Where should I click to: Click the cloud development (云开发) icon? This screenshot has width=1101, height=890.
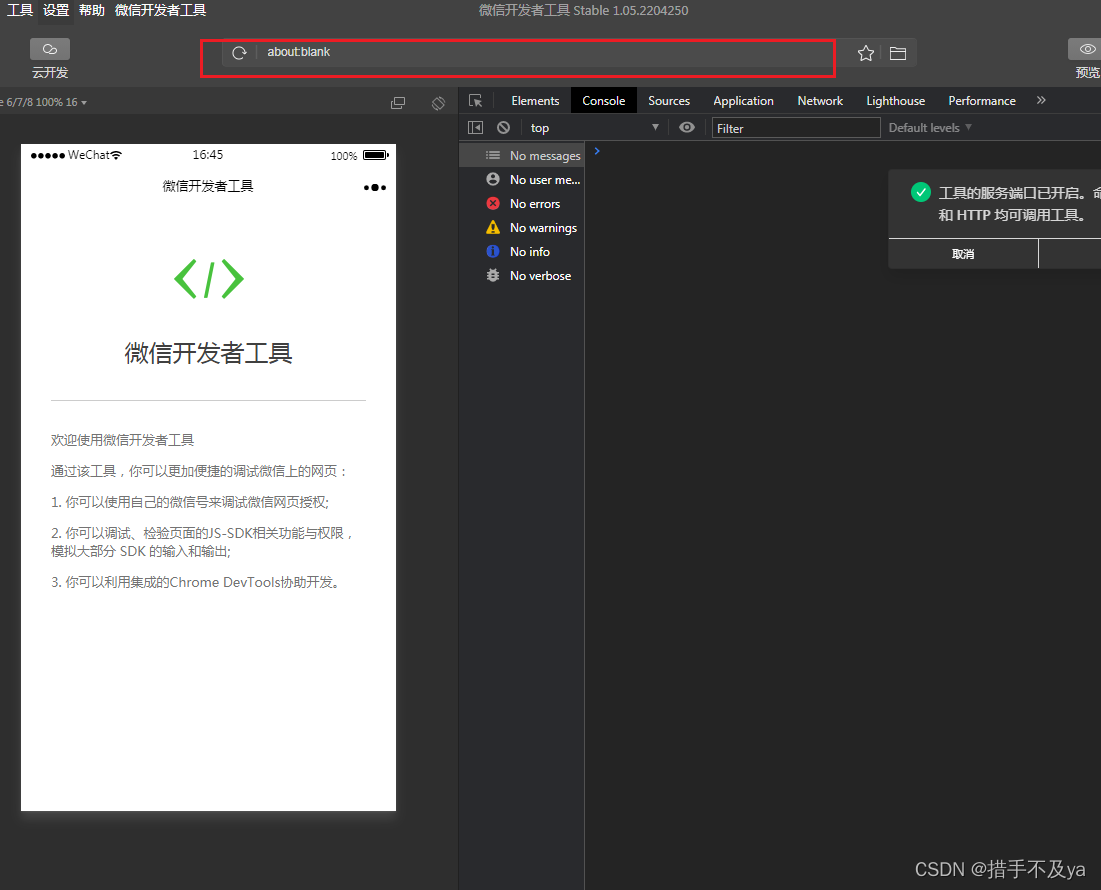tap(49, 49)
